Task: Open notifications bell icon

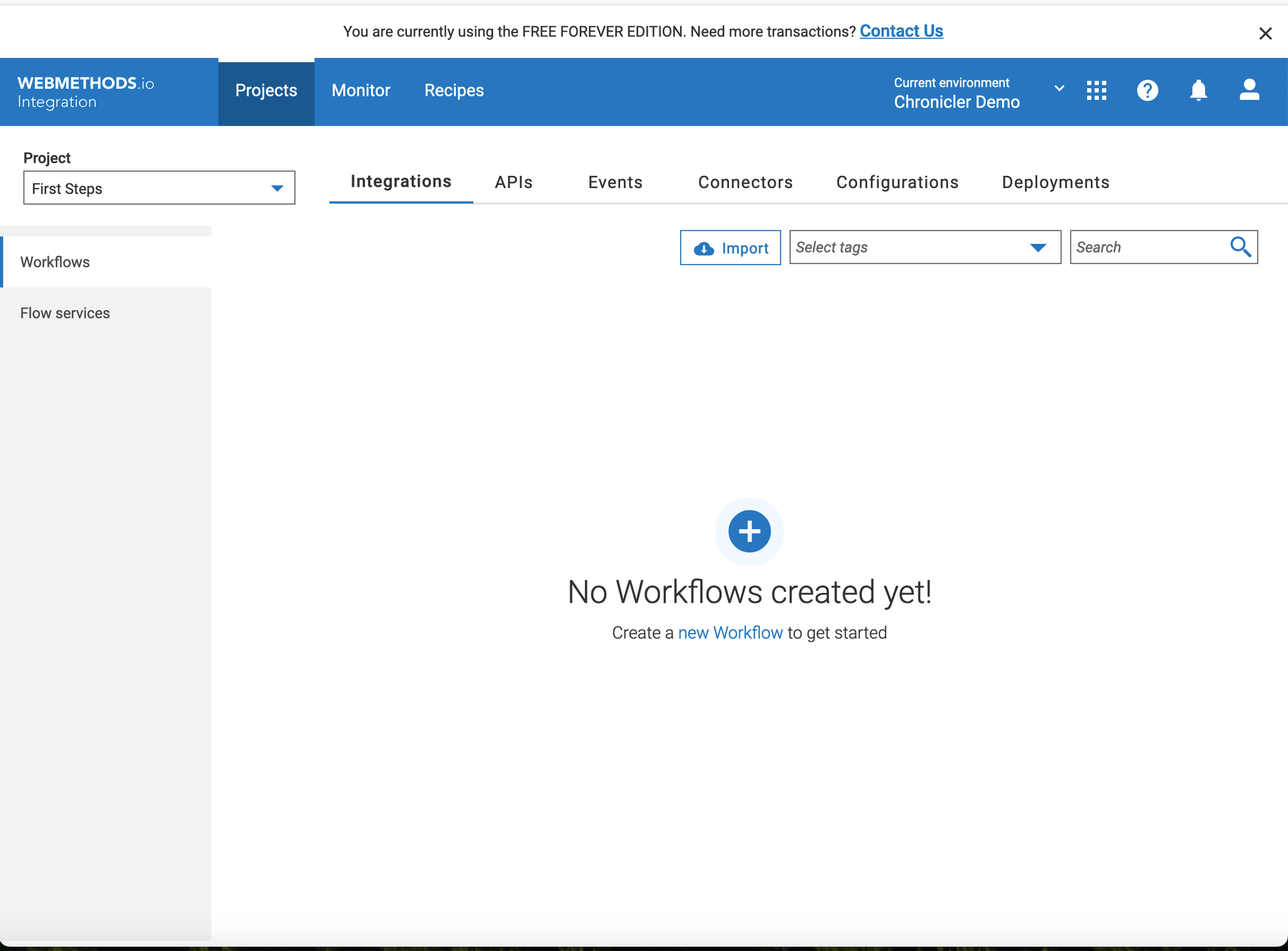Action: (1198, 91)
